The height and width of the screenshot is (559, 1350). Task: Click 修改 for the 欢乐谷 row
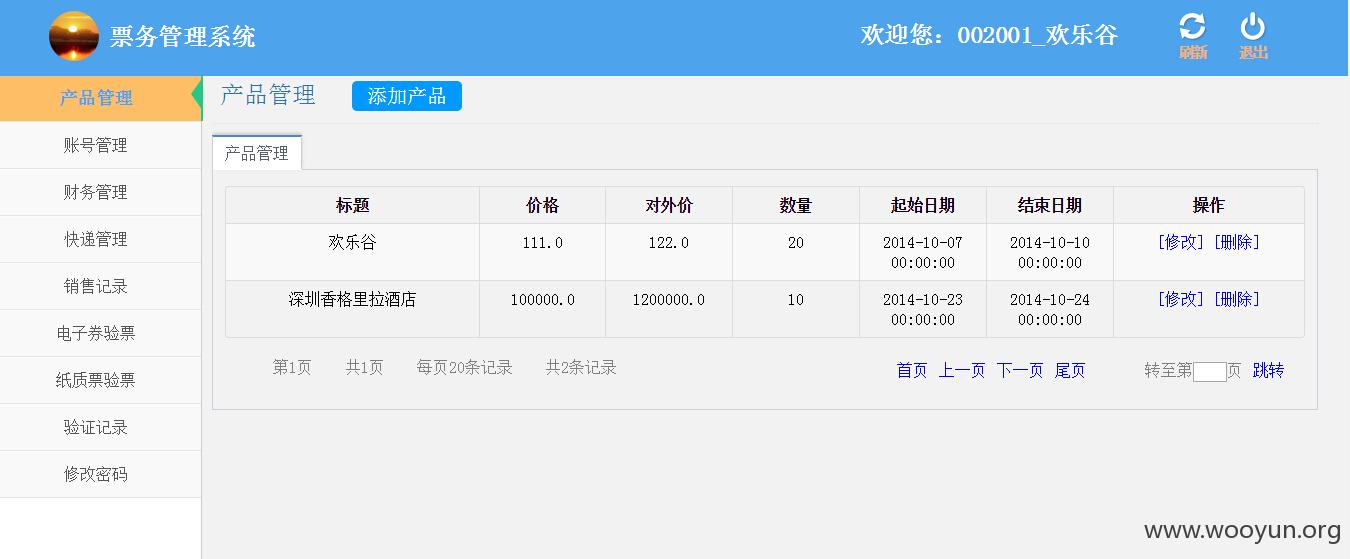coord(1181,242)
